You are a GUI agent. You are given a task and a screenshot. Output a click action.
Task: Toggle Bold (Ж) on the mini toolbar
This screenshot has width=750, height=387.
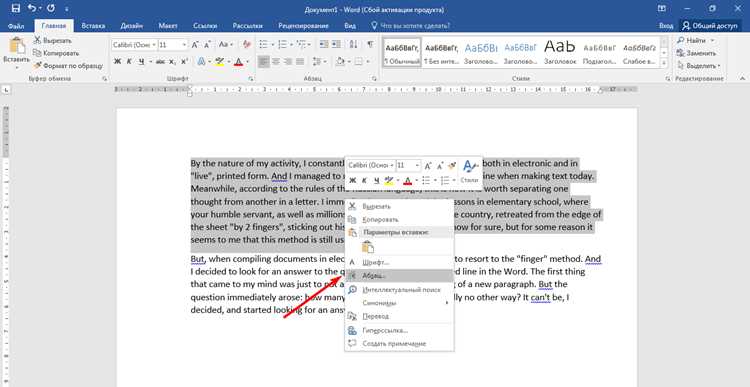point(353,180)
